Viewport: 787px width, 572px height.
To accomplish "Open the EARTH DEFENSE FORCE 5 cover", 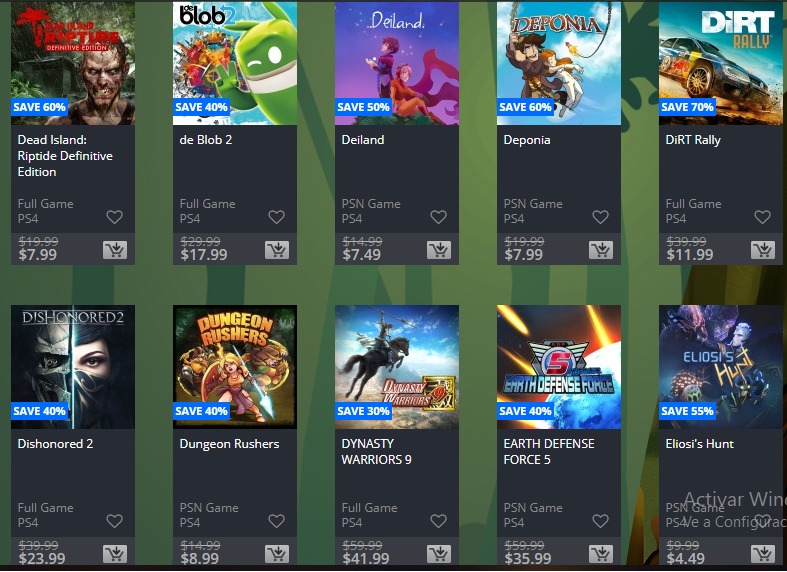I will (x=559, y=367).
